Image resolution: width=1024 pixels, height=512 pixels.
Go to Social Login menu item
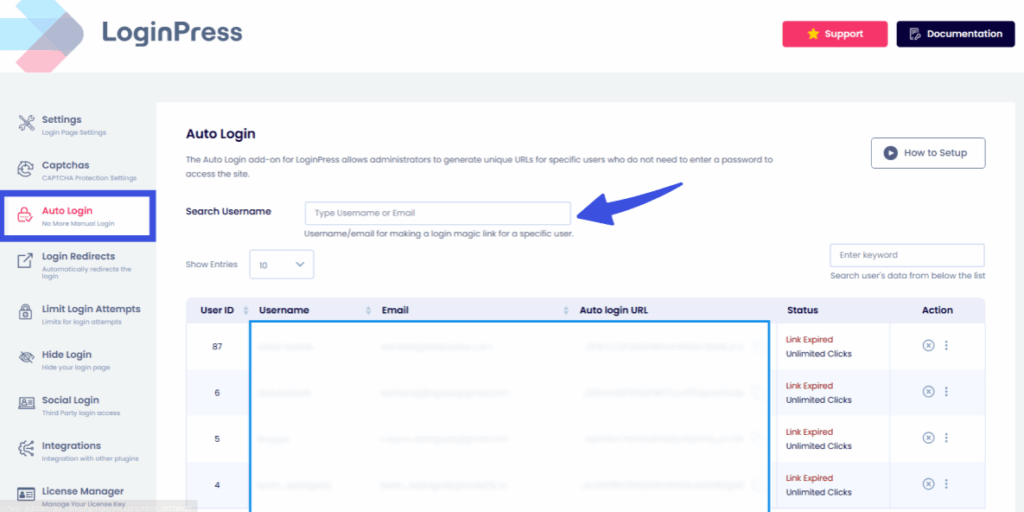(78, 405)
